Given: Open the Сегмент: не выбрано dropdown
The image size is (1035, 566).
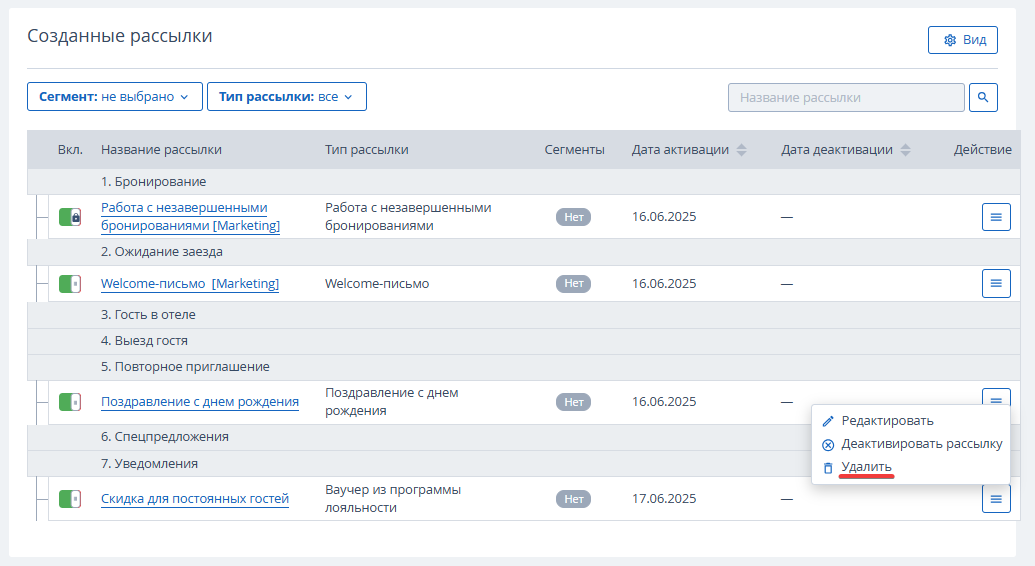Looking at the screenshot, I should (115, 96).
